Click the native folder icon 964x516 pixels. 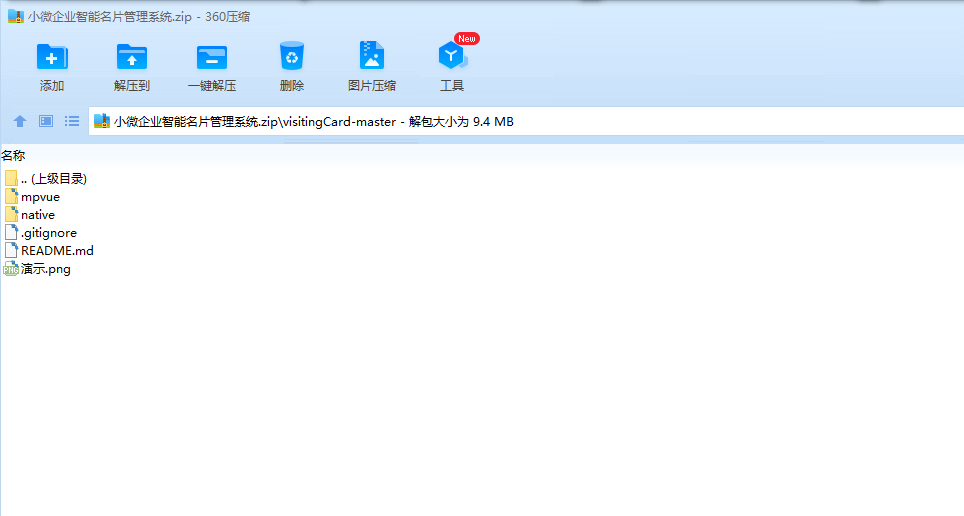(11, 215)
